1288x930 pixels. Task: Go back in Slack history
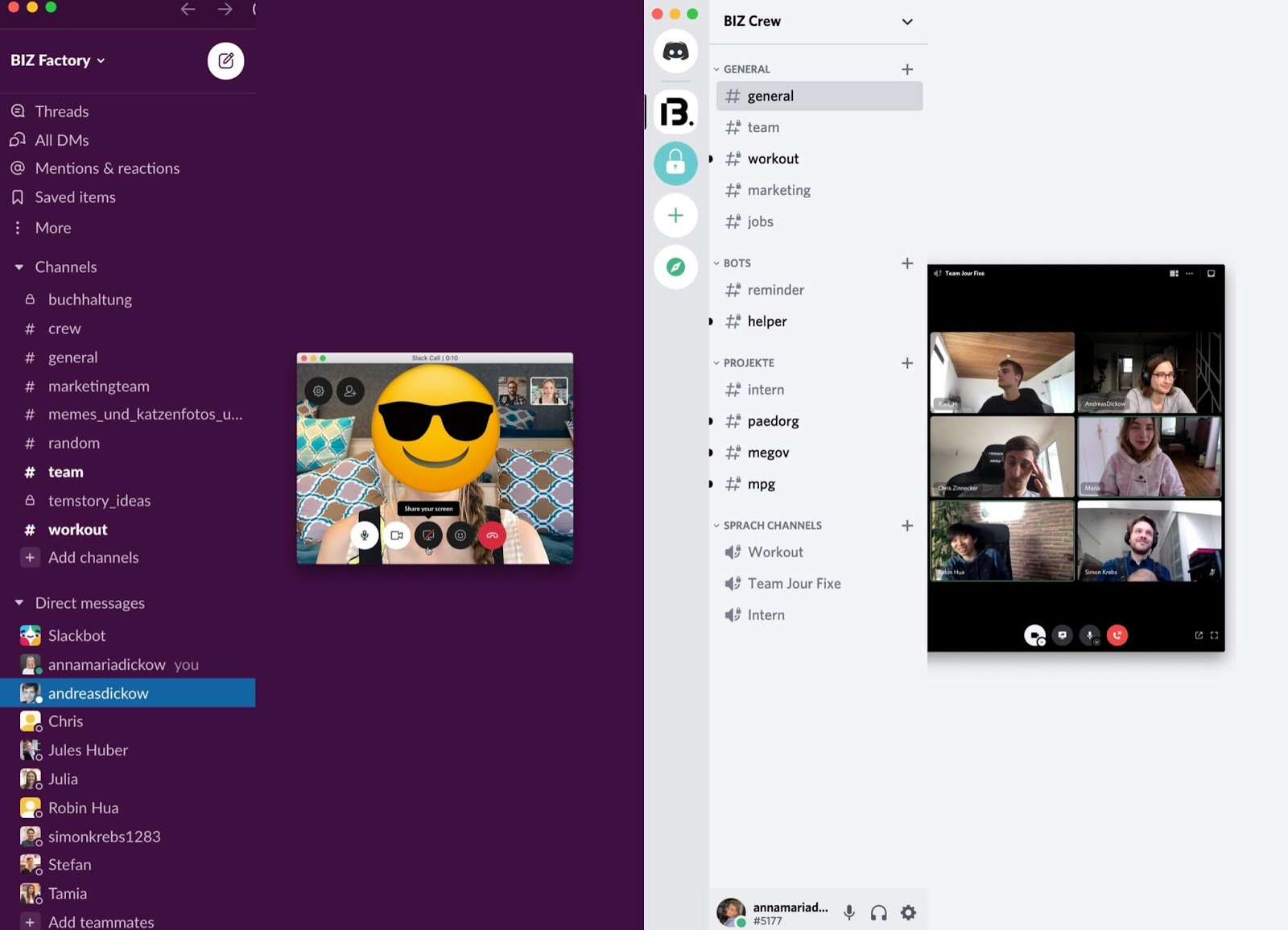click(x=188, y=9)
